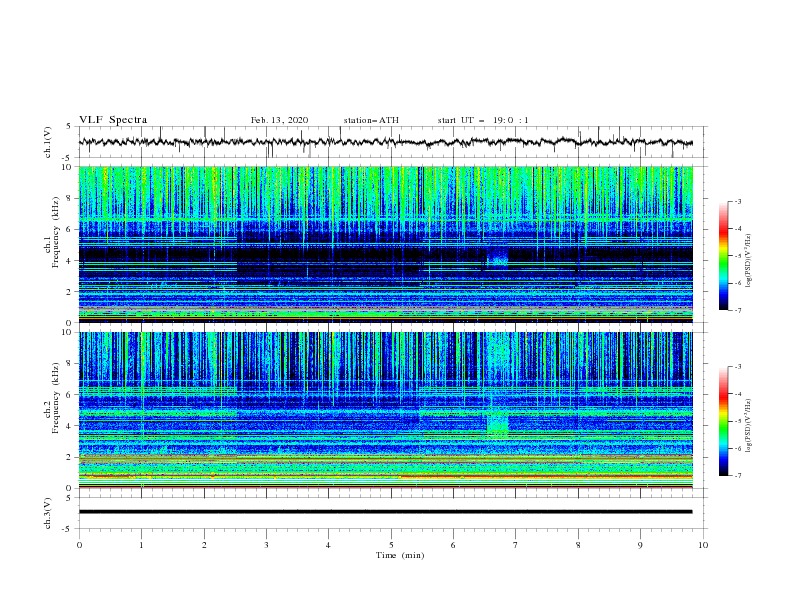Click the ch.1 colorbar "log(PSD)(V²/Hz)" label
This screenshot has width=792, height=612.
point(749,261)
